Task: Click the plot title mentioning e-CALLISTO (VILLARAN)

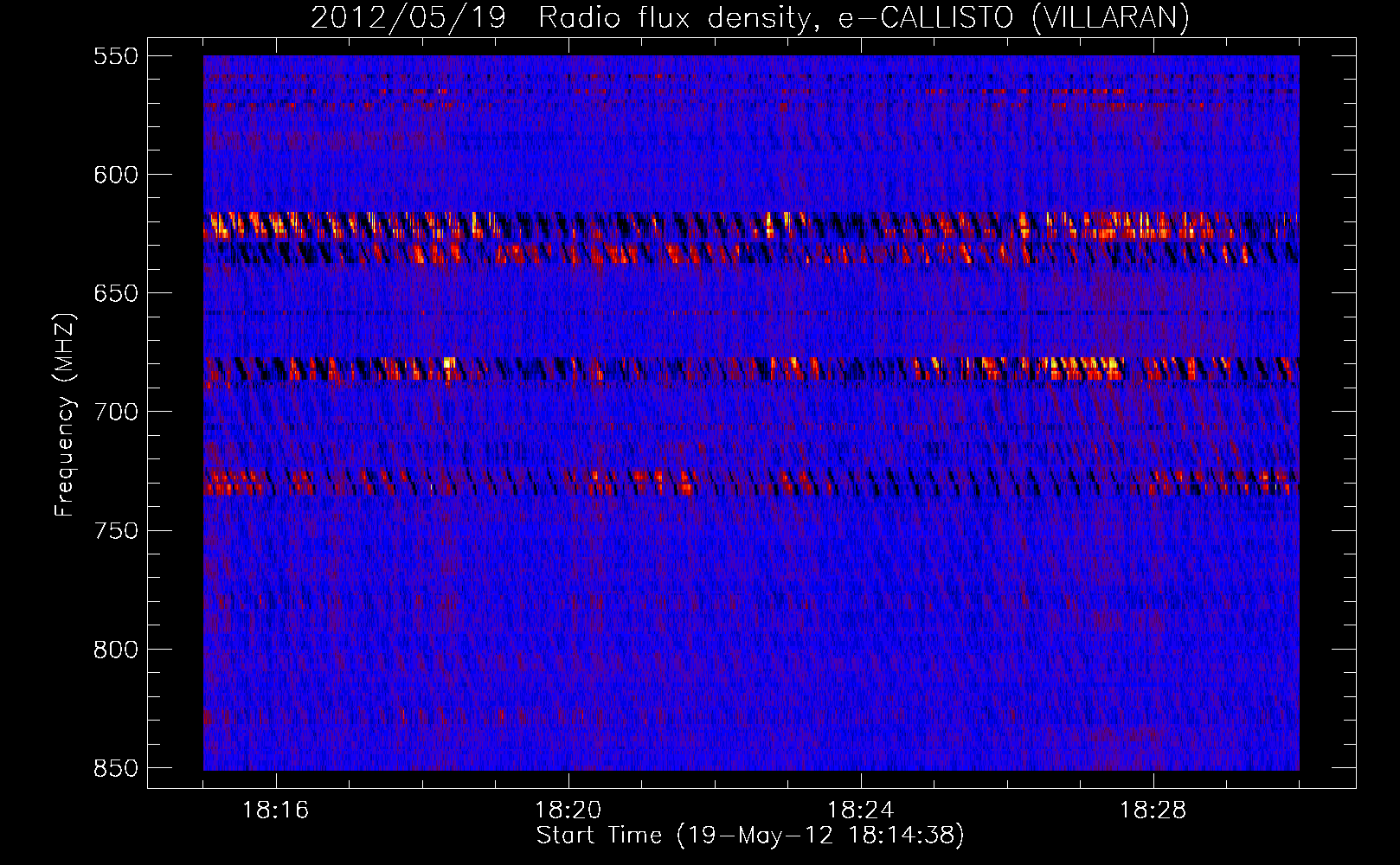Action: (x=750, y=17)
